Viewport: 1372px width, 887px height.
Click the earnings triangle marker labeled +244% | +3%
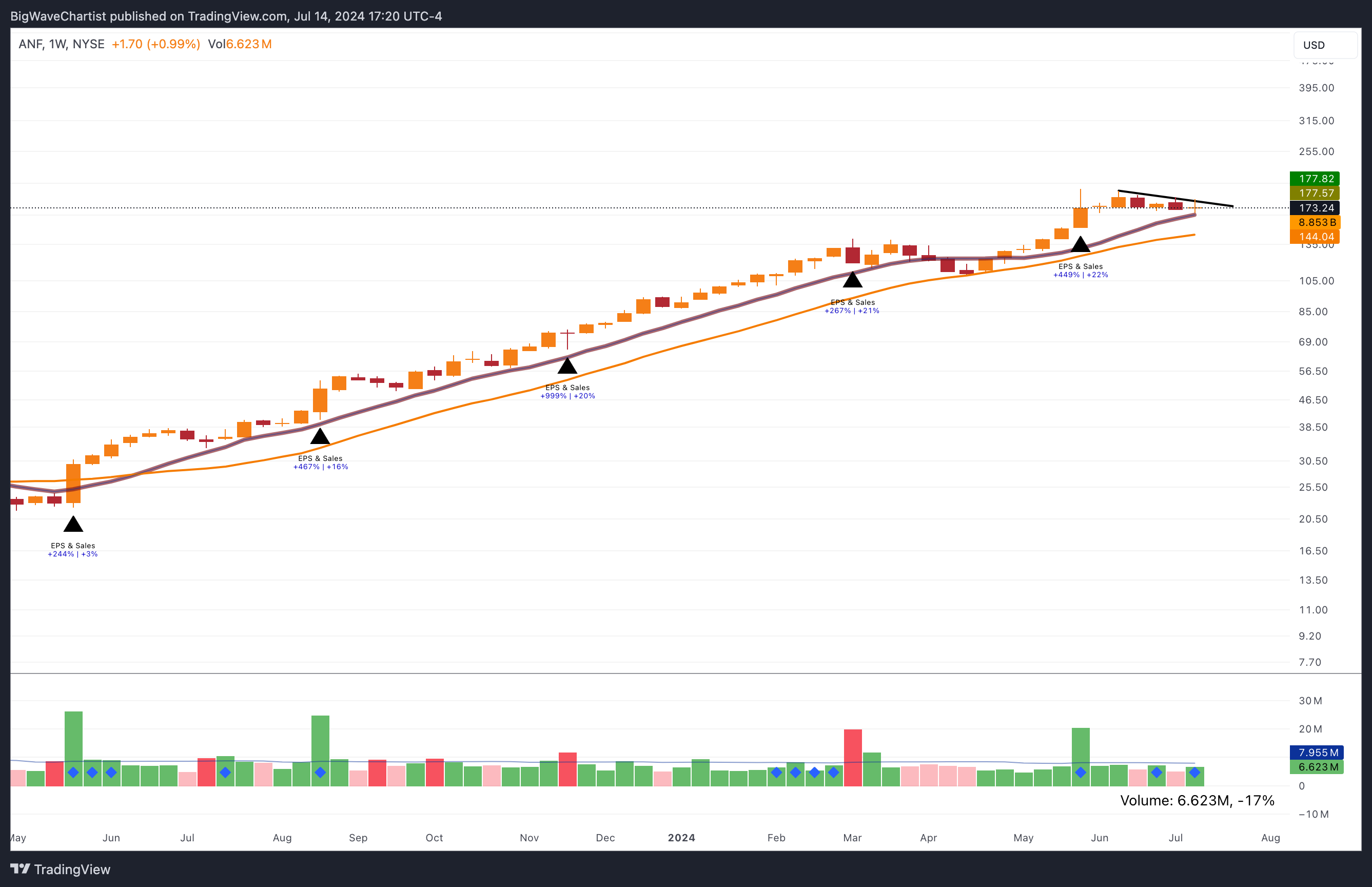pos(73,525)
